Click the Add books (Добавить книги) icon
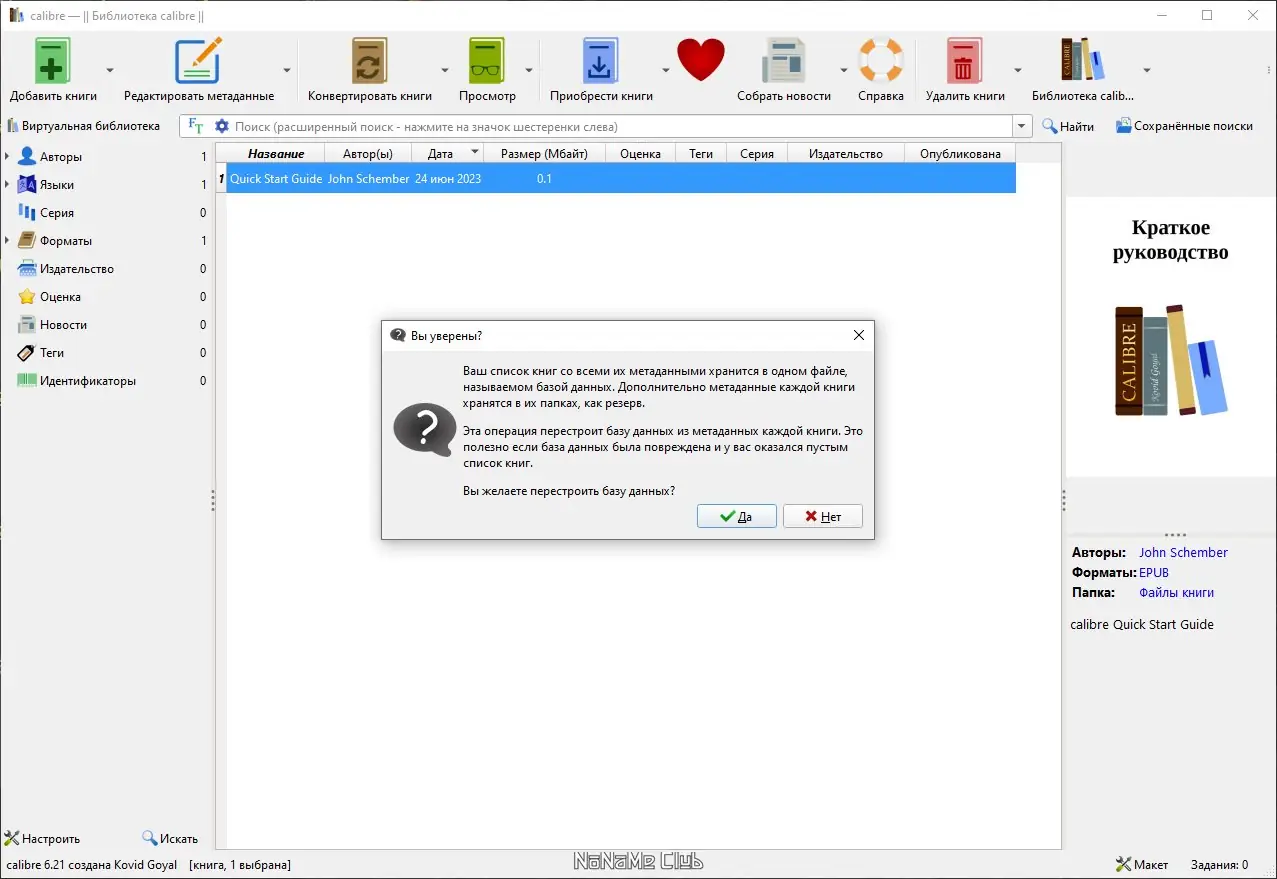The width and height of the screenshot is (1277, 879). click(53, 62)
